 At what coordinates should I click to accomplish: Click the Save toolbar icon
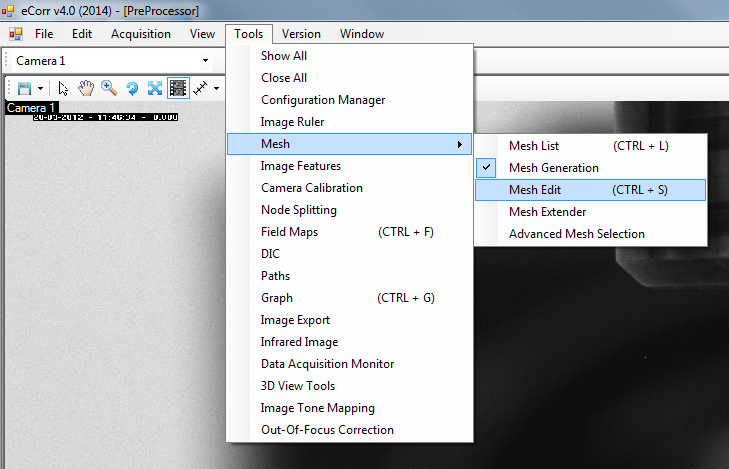click(x=24, y=88)
